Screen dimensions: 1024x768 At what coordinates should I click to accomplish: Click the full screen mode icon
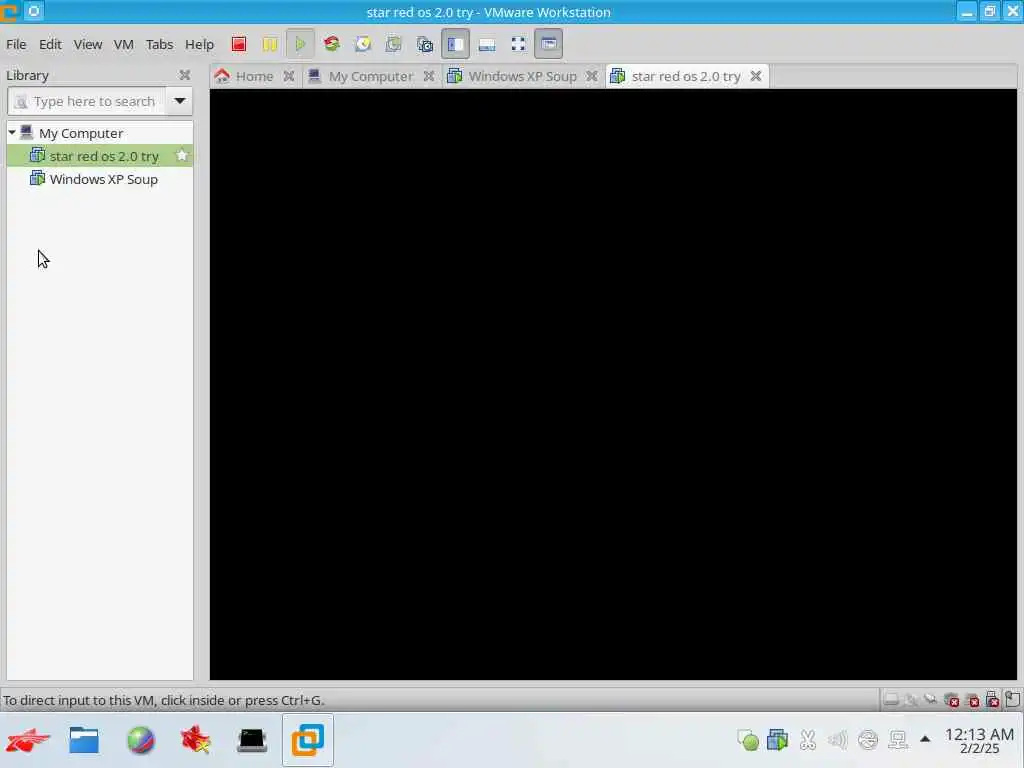pyautogui.click(x=518, y=44)
